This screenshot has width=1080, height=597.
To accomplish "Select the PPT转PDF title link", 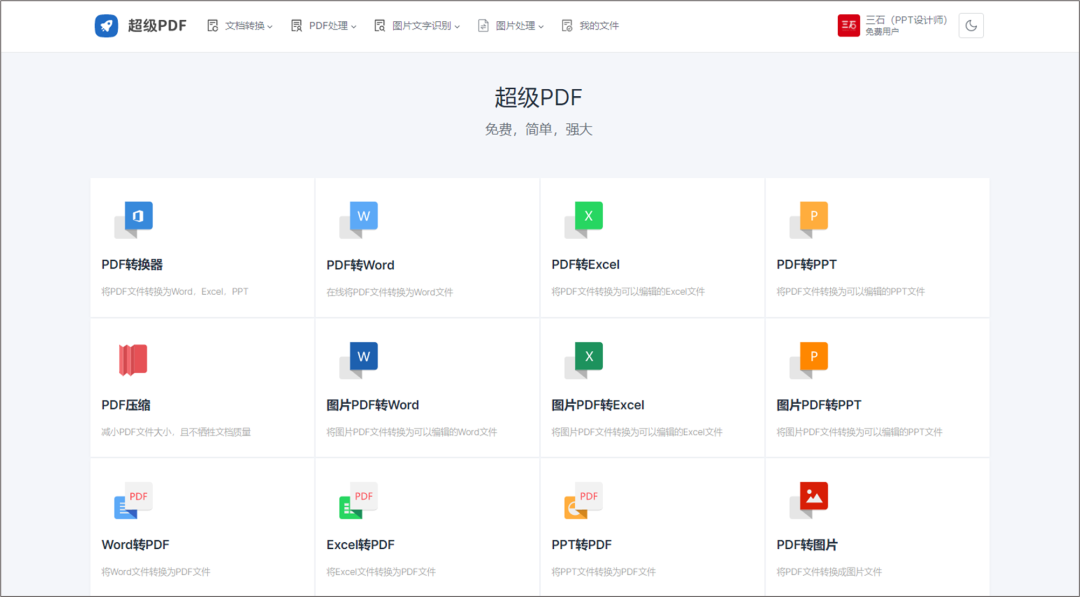I will [582, 545].
